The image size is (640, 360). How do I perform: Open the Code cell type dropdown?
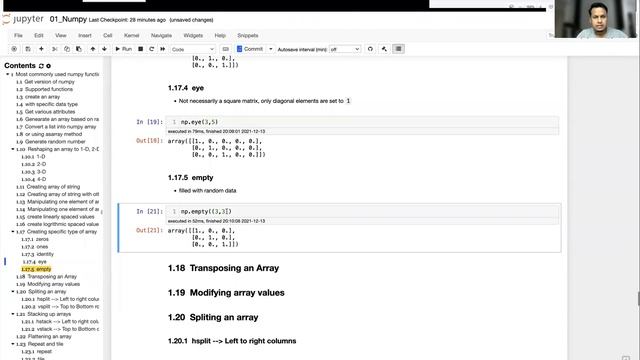(193, 49)
